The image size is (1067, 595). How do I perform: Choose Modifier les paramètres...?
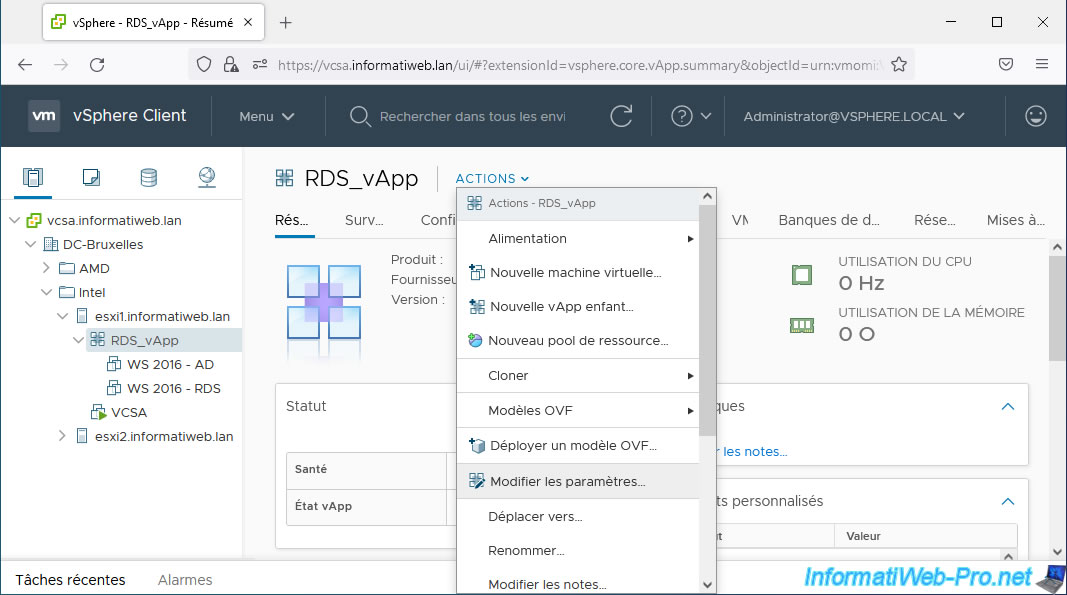pos(578,481)
